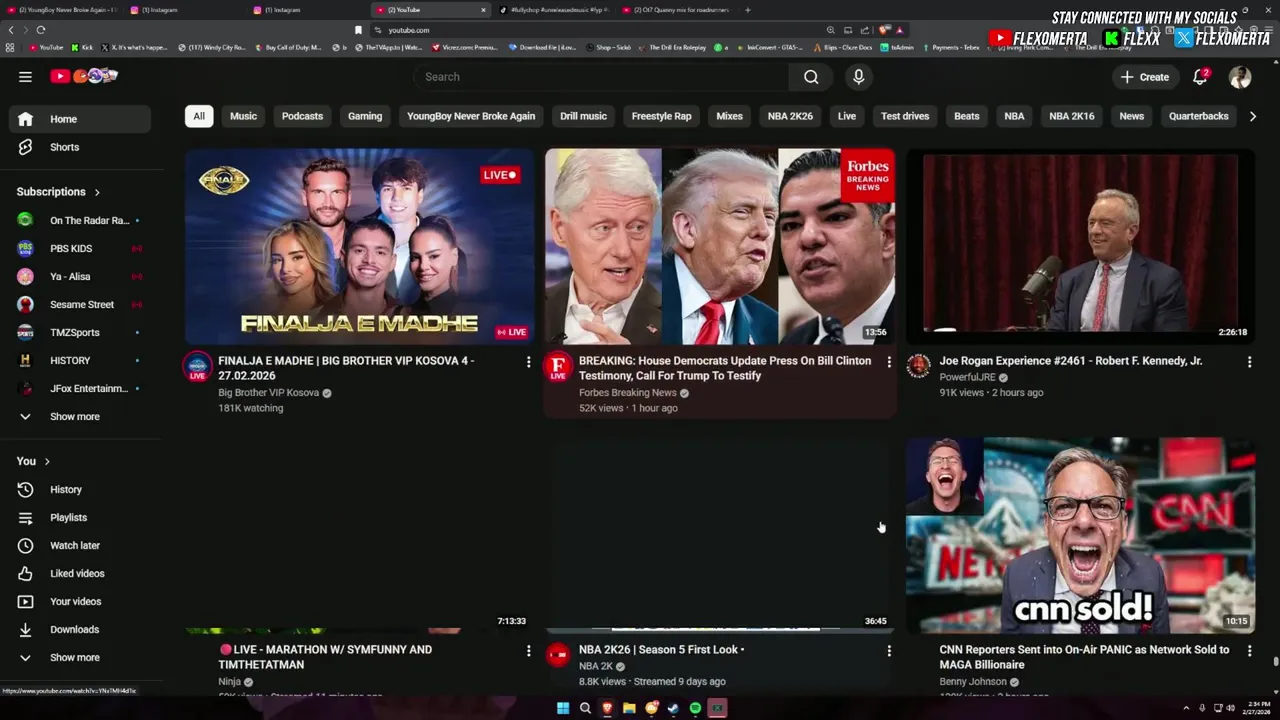
Task: Open Shorts from the sidebar
Action: click(x=80, y=147)
